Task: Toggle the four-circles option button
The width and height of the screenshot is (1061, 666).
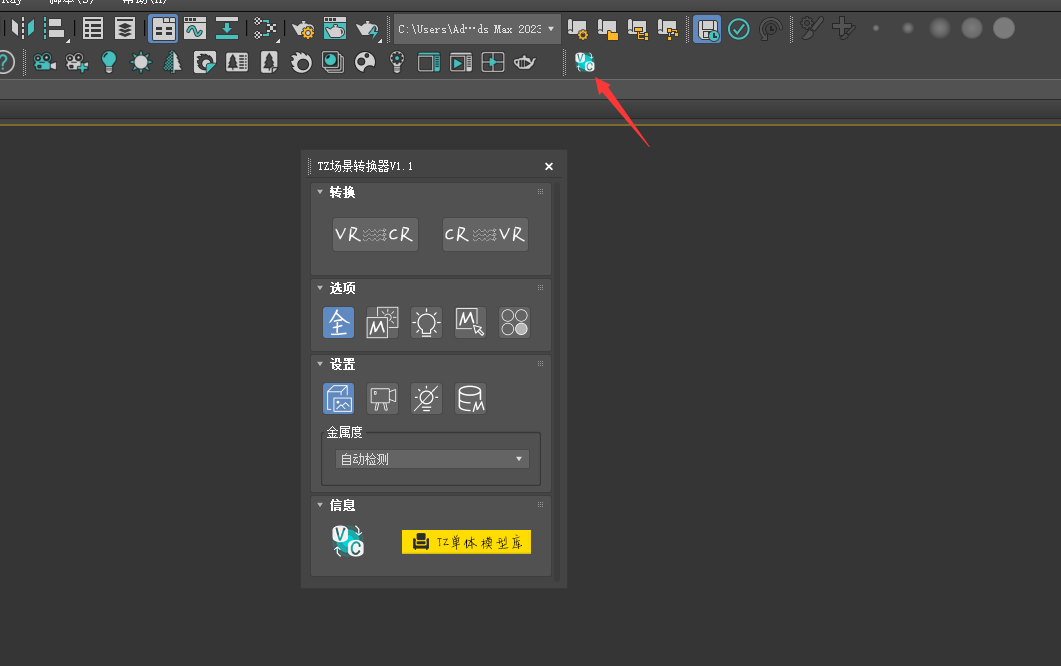Action: [514, 322]
